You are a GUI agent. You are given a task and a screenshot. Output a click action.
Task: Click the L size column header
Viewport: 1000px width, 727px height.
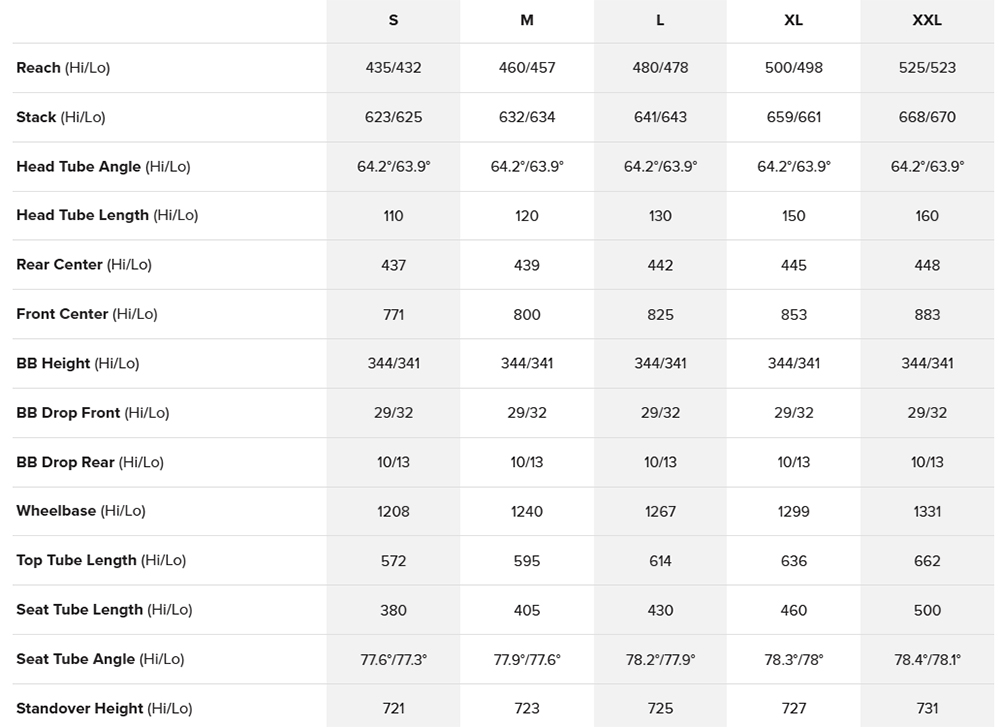[x=660, y=20]
